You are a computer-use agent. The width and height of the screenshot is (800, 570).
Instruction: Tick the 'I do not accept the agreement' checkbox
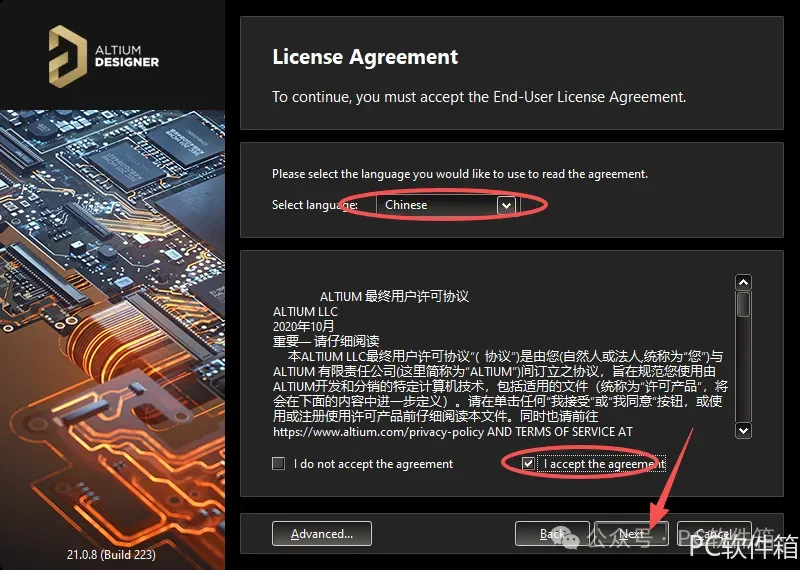(279, 463)
